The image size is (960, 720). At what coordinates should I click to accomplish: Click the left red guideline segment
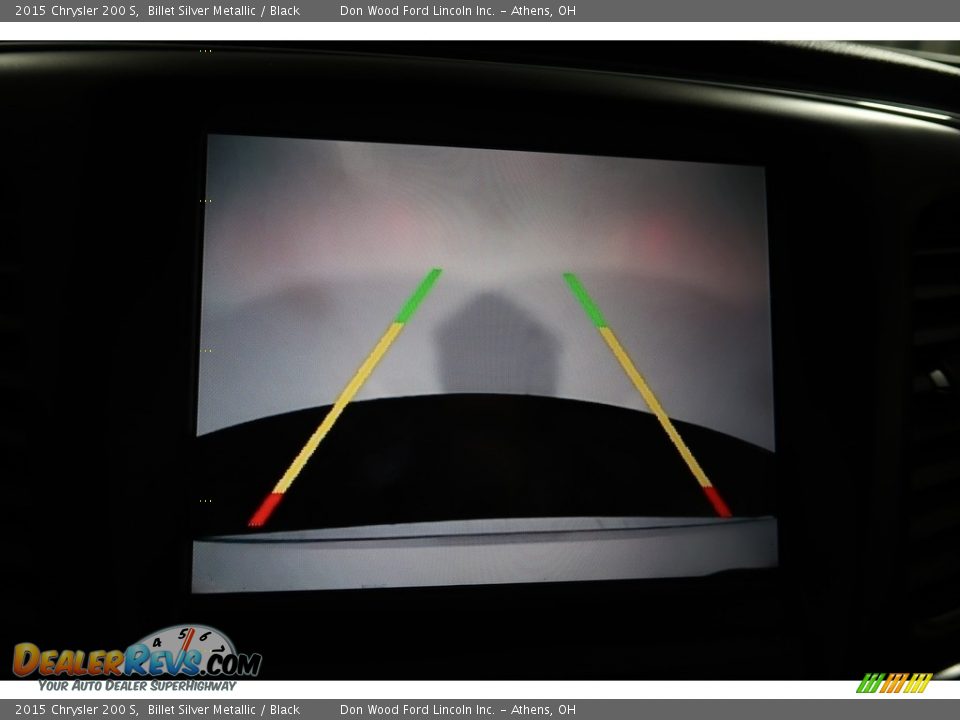tap(266, 509)
